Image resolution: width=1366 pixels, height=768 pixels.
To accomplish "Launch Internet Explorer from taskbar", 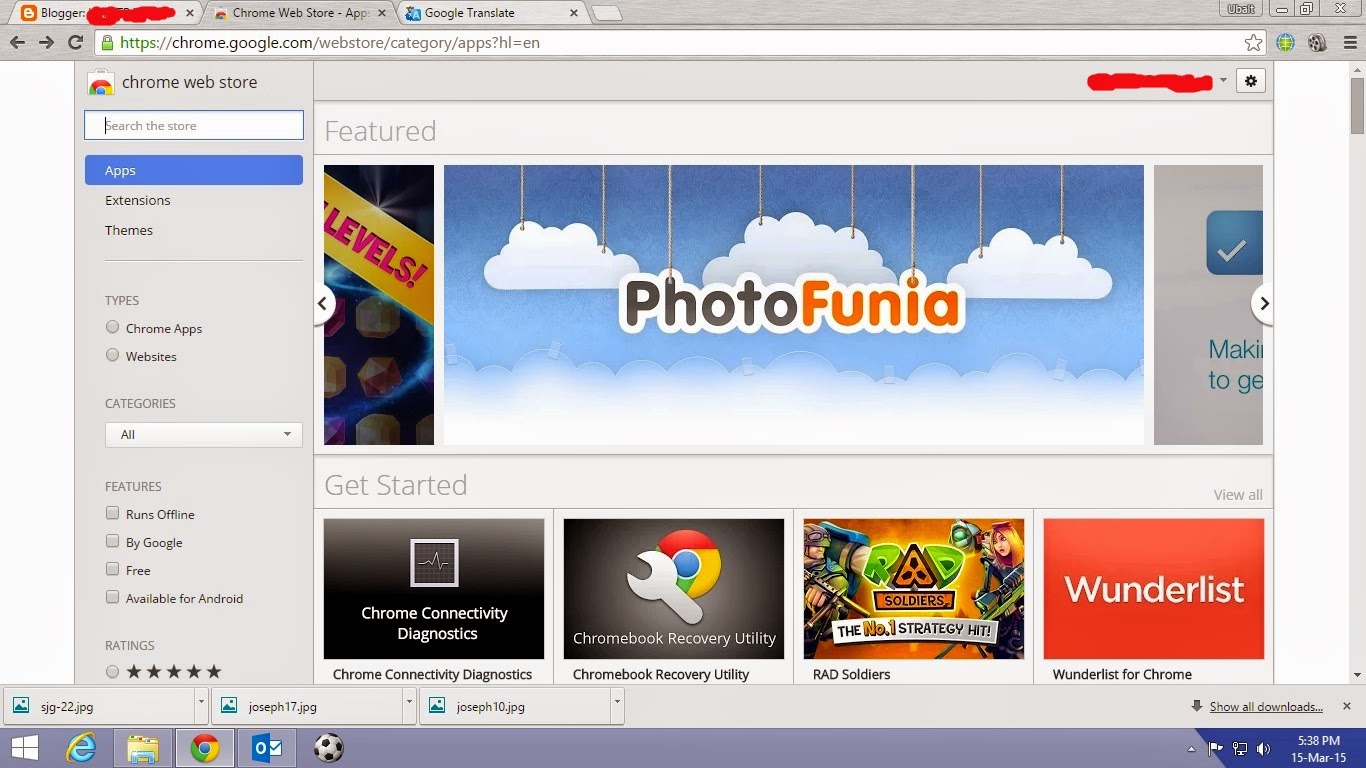I will click(x=81, y=748).
